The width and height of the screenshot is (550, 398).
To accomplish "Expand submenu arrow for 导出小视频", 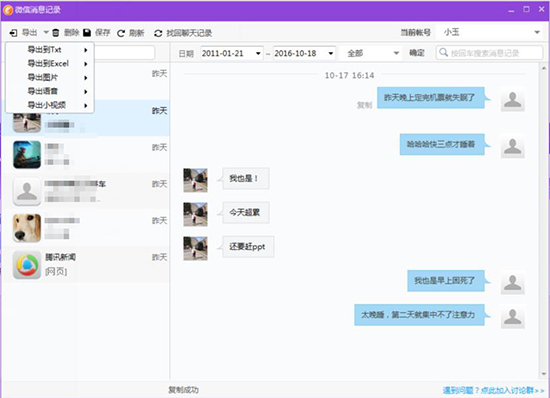I will pos(86,106).
